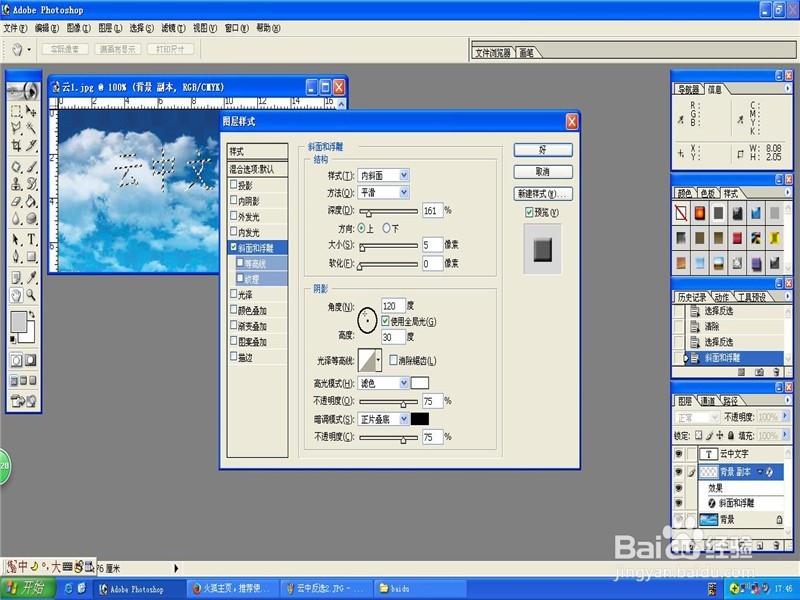This screenshot has height=600, width=800.
Task: Select the Sponge/Dodge tool
Action: pyautogui.click(x=31, y=218)
